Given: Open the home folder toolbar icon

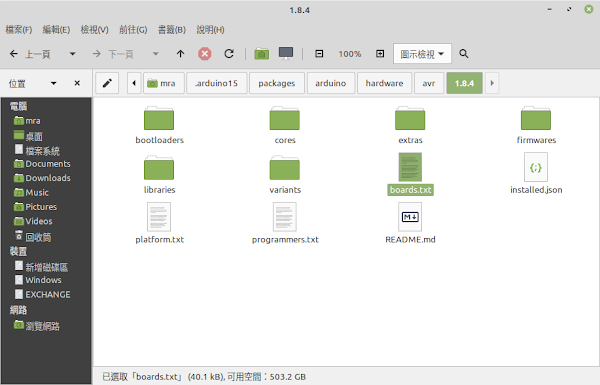Looking at the screenshot, I should [x=261, y=54].
